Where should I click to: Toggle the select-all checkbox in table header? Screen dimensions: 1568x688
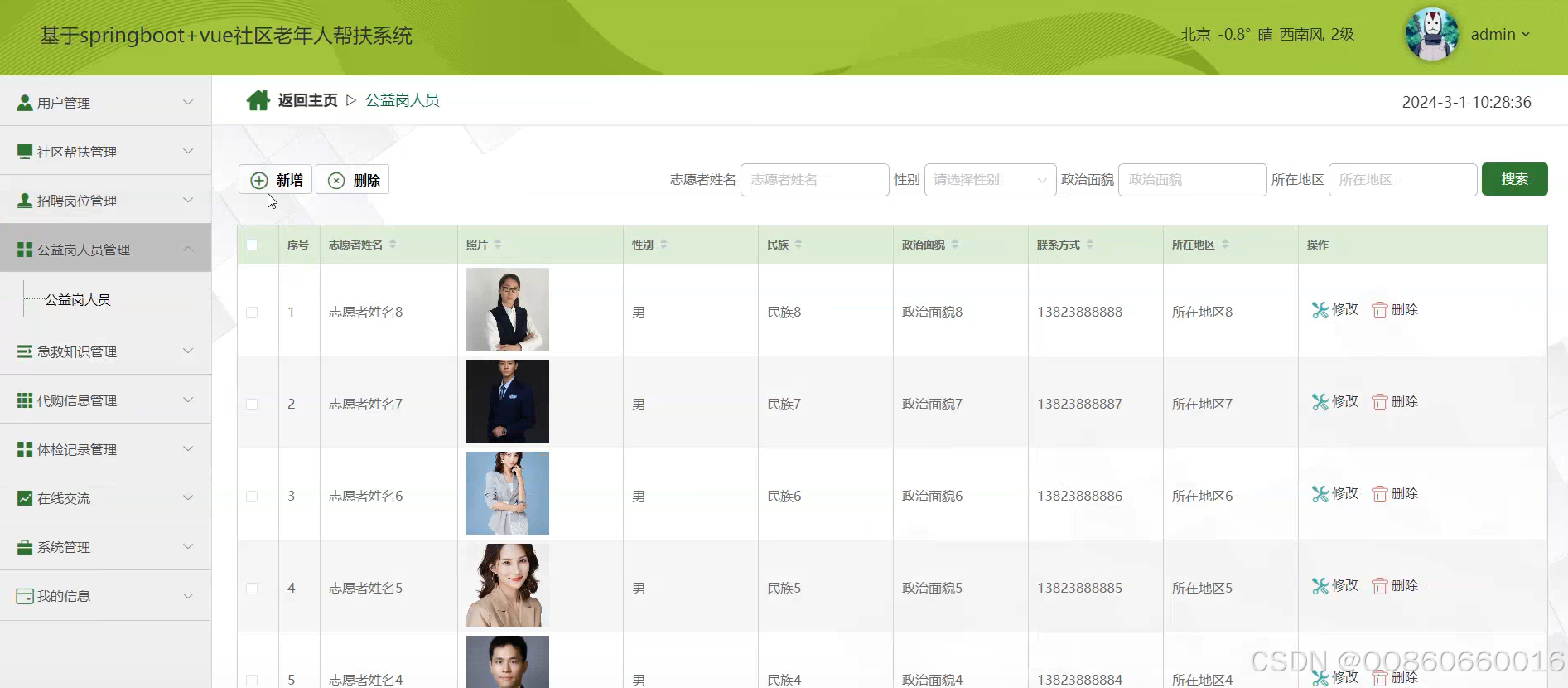coord(252,245)
